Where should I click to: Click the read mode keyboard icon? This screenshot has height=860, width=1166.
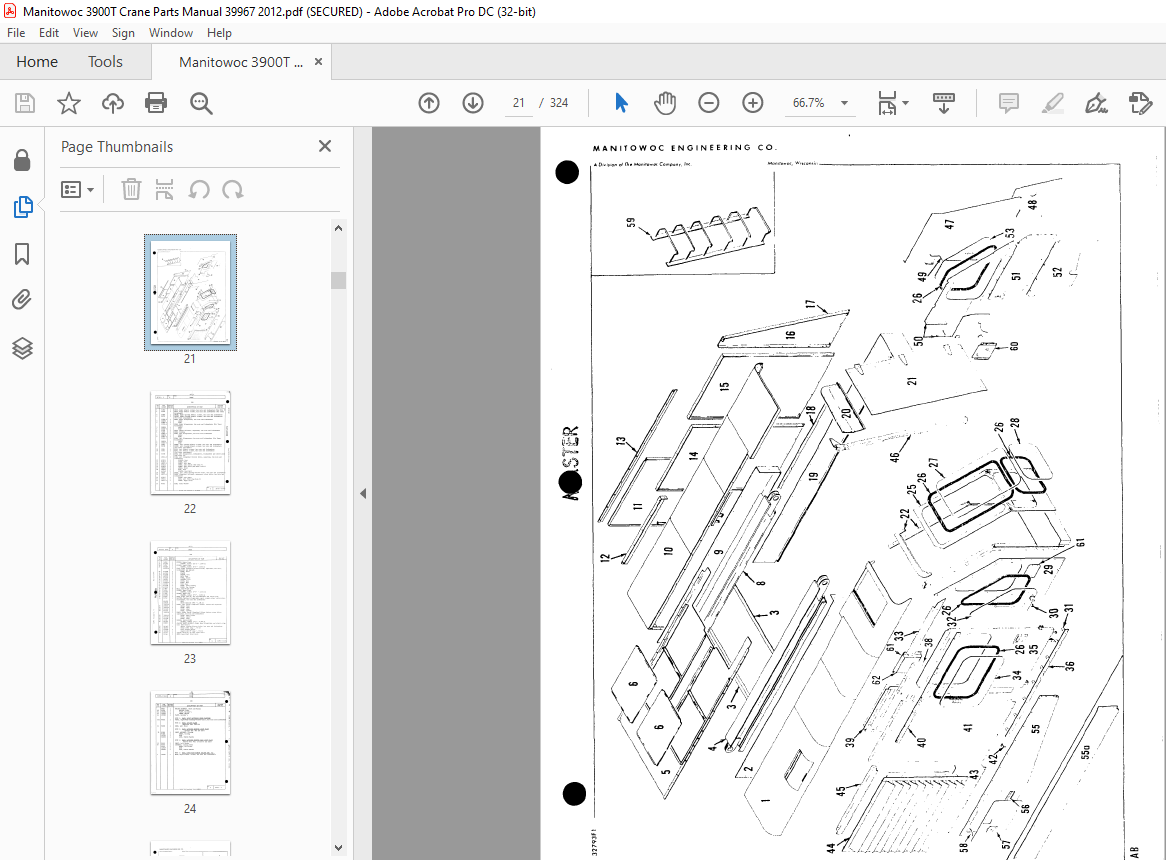pyautogui.click(x=944, y=103)
